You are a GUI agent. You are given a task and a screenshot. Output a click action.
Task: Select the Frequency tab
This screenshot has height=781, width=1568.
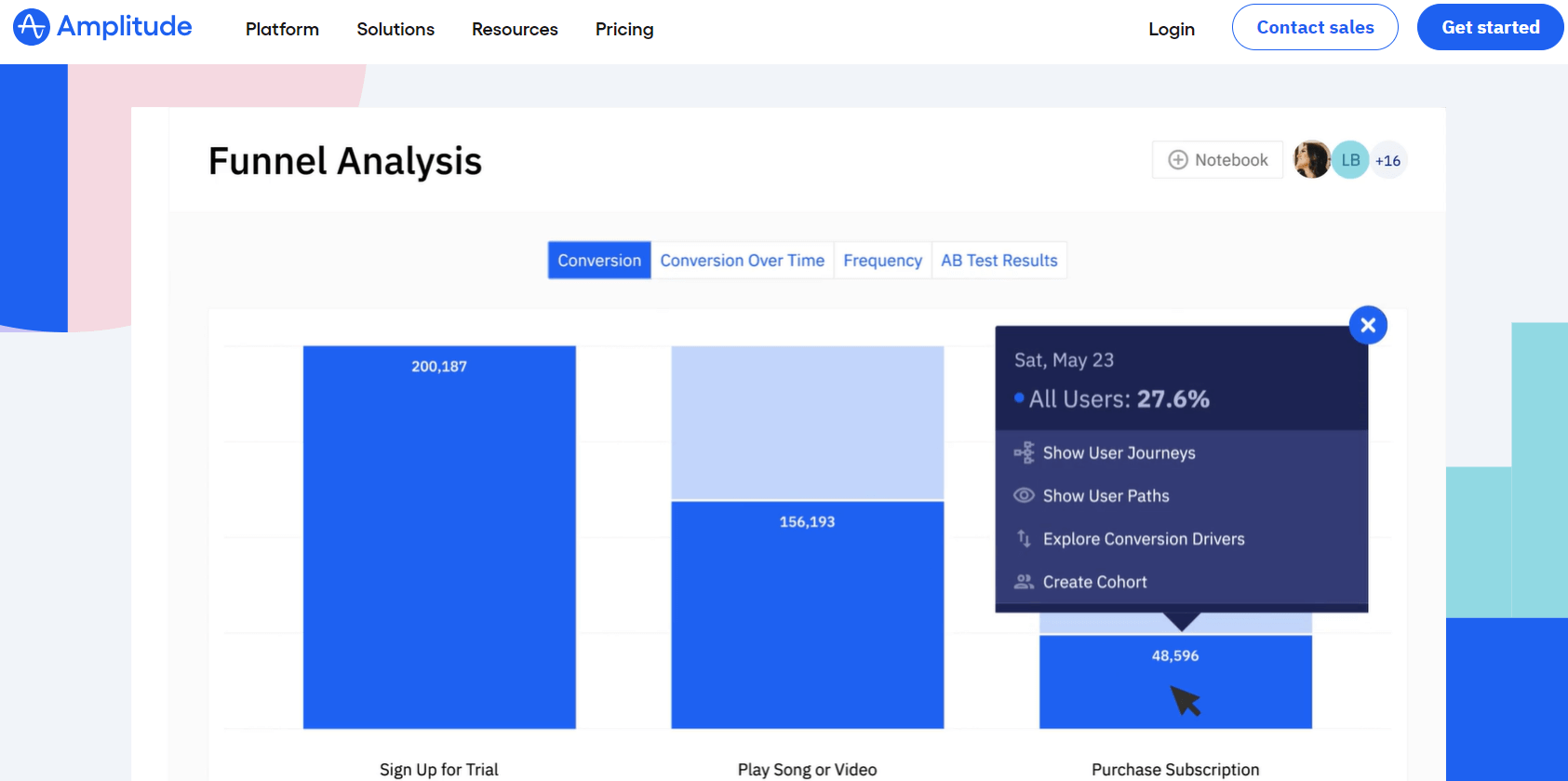882,261
